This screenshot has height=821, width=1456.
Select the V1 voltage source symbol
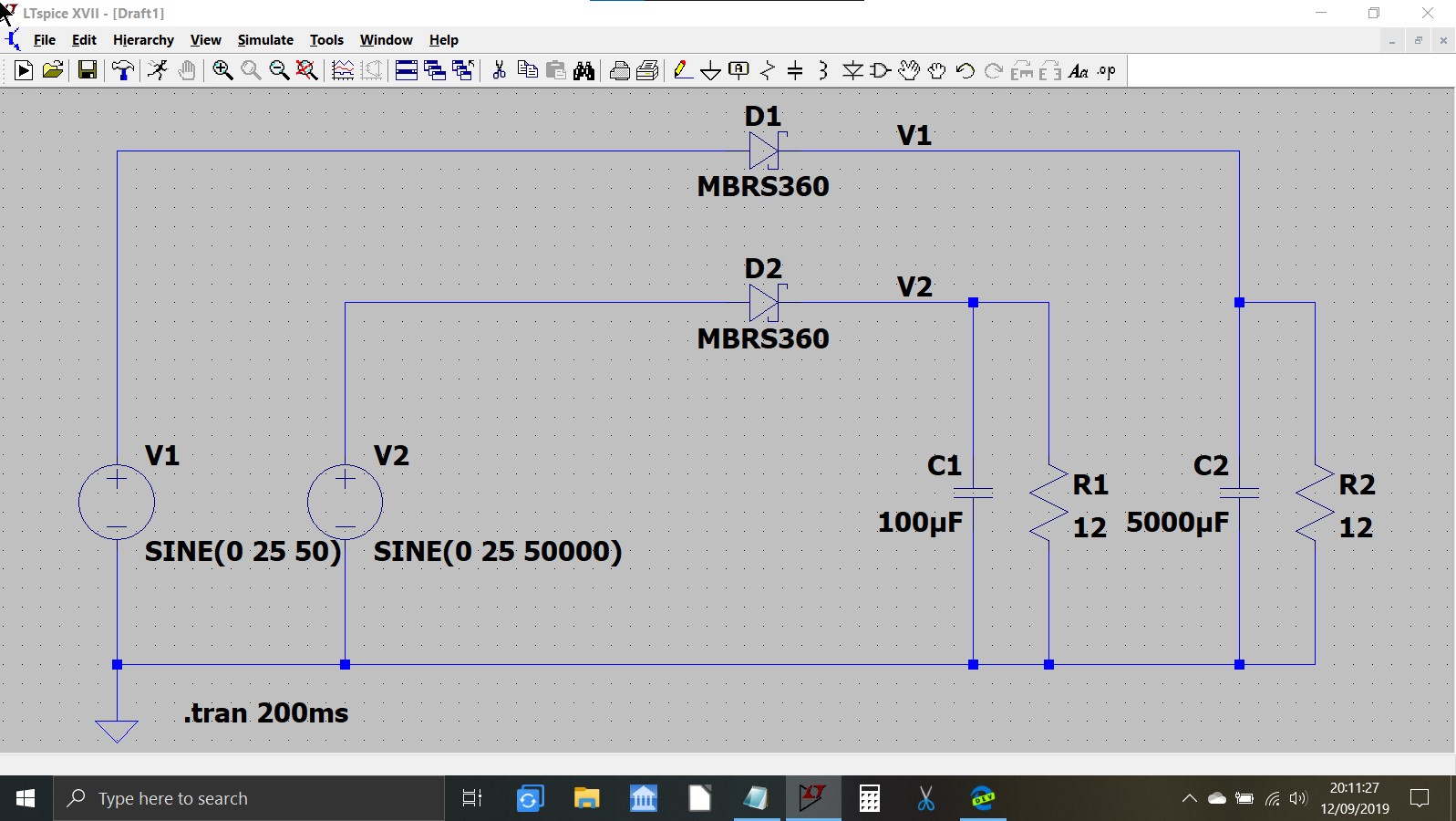[117, 502]
